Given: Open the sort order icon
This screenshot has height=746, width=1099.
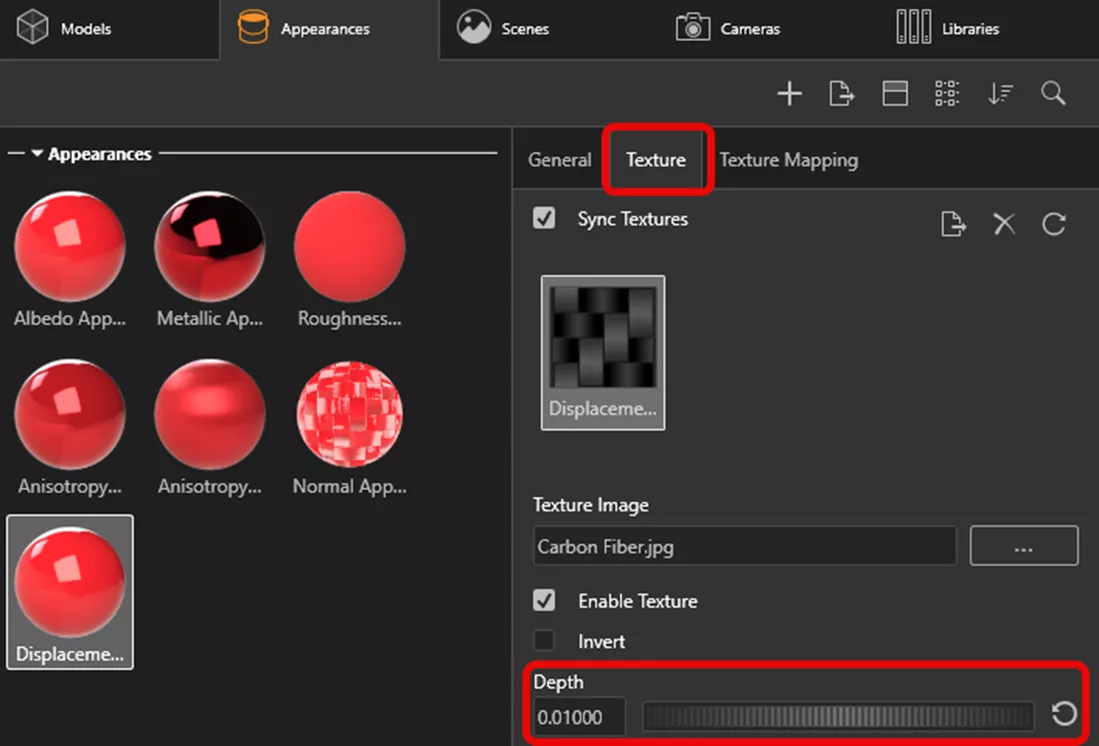Looking at the screenshot, I should point(1000,94).
